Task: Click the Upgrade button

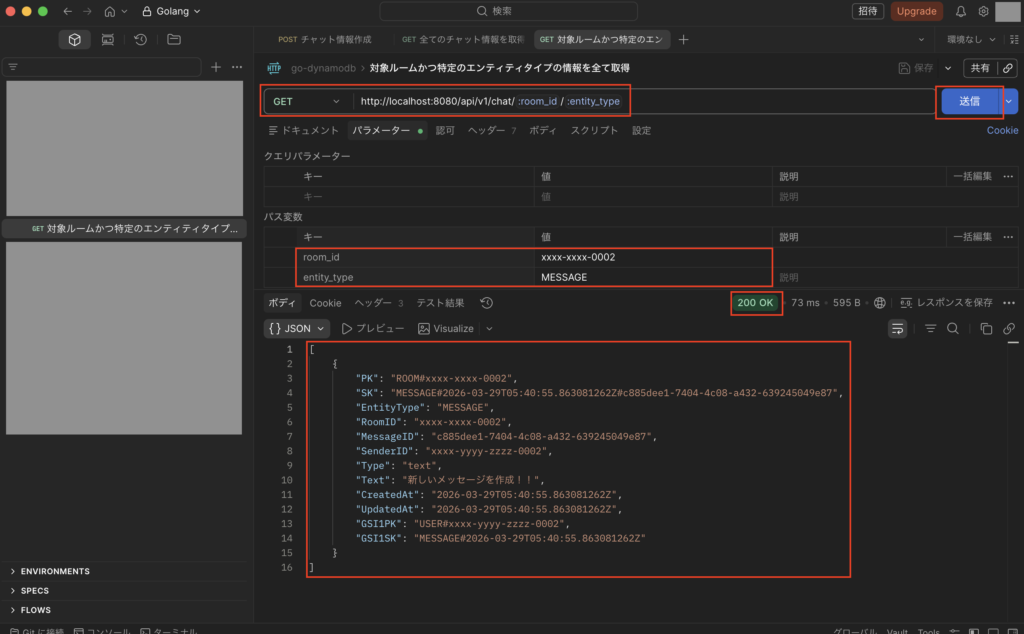Action: [916, 11]
